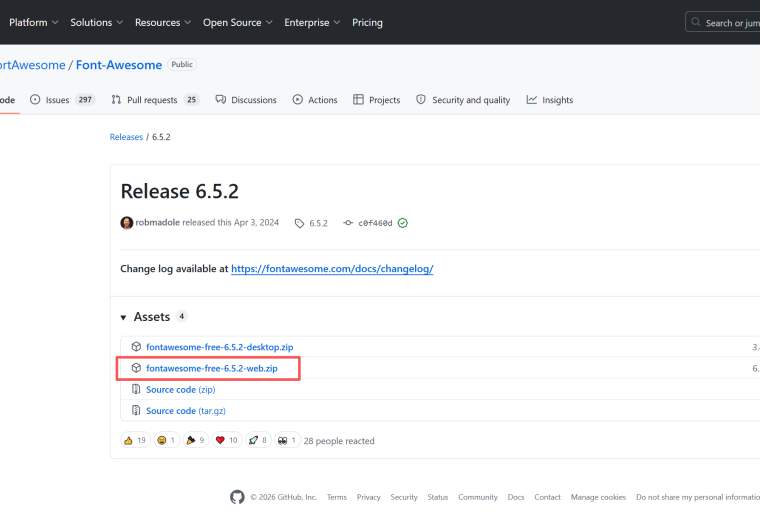The width and height of the screenshot is (770, 514).
Task: Click the Releases breadcrumb link
Action: point(126,137)
